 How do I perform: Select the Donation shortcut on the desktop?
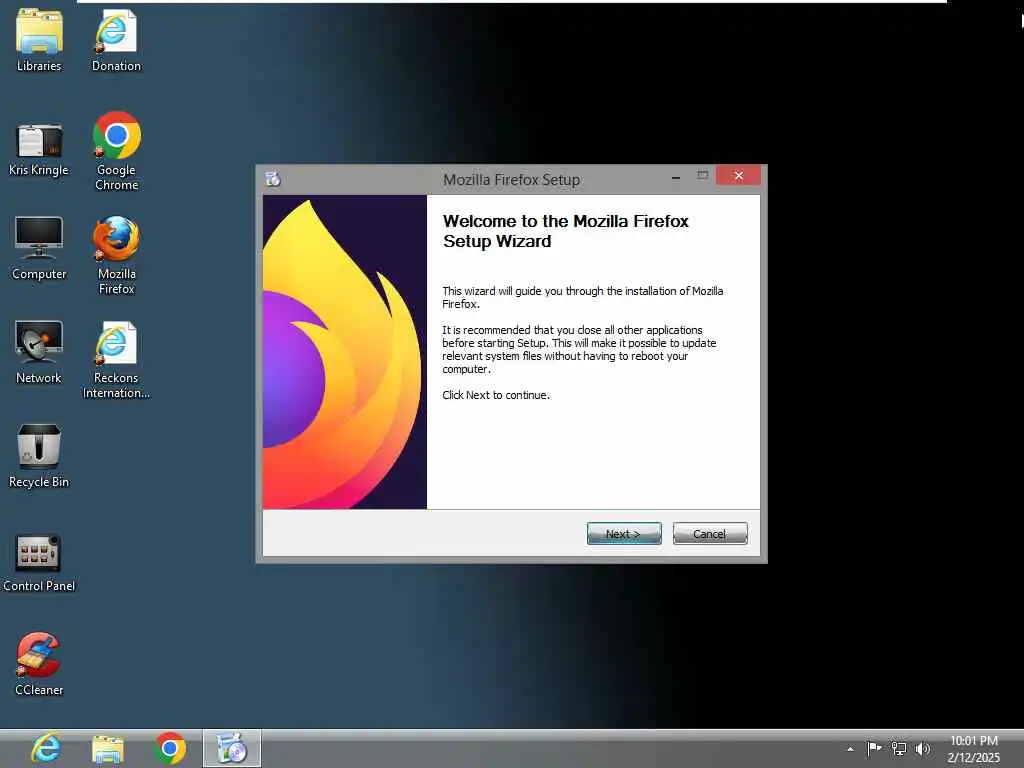click(x=116, y=40)
